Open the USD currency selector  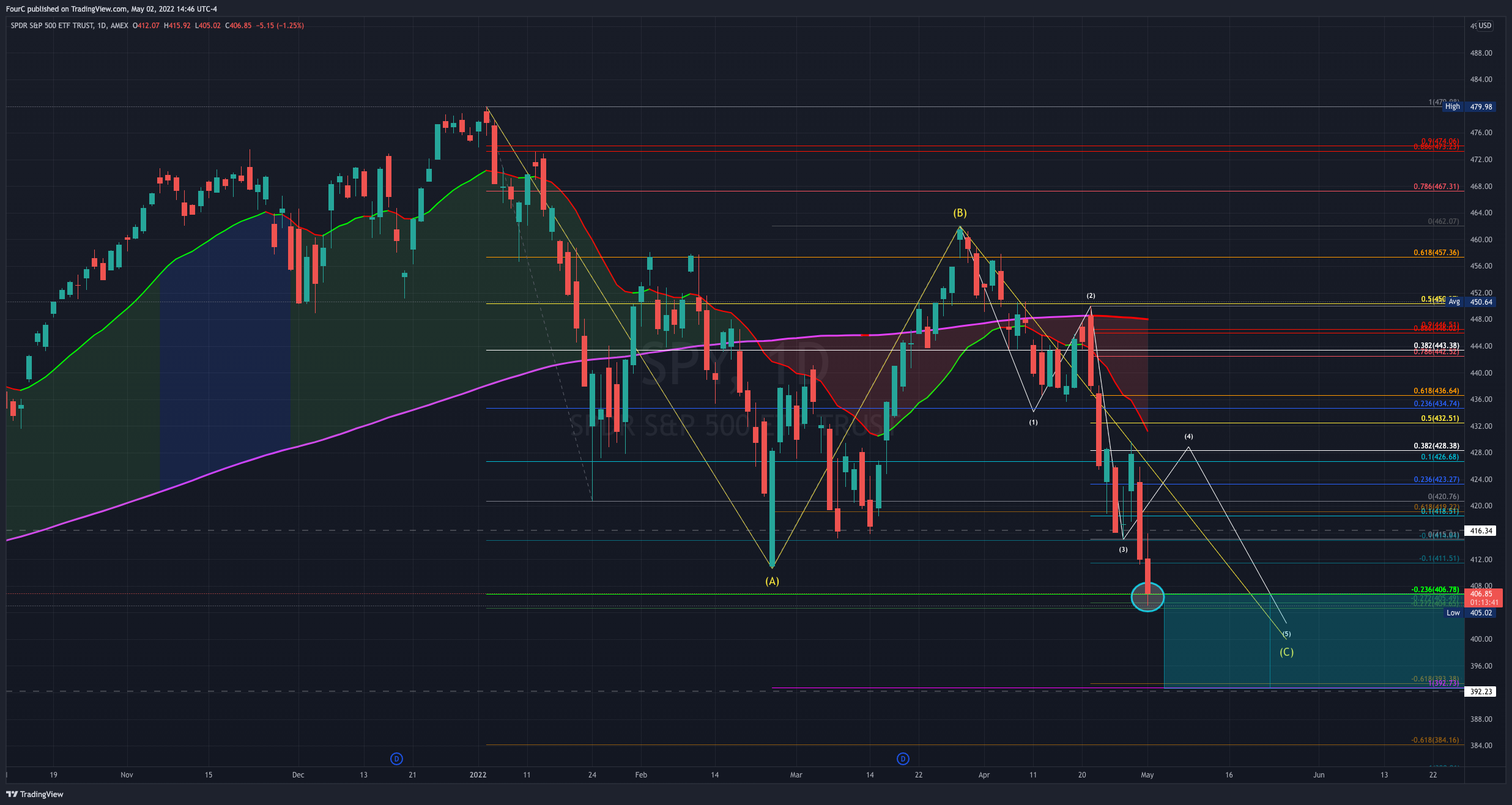click(1485, 26)
